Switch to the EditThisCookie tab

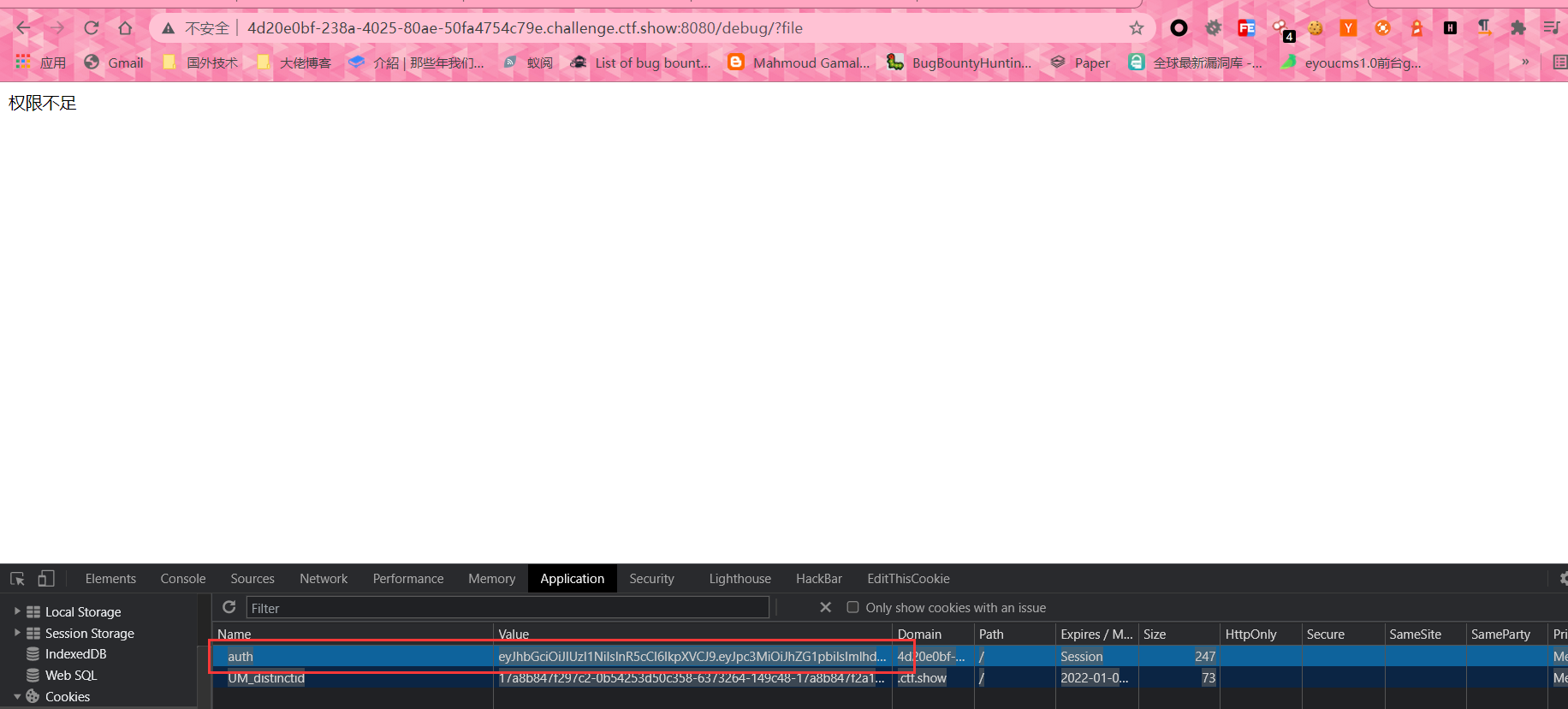(908, 579)
